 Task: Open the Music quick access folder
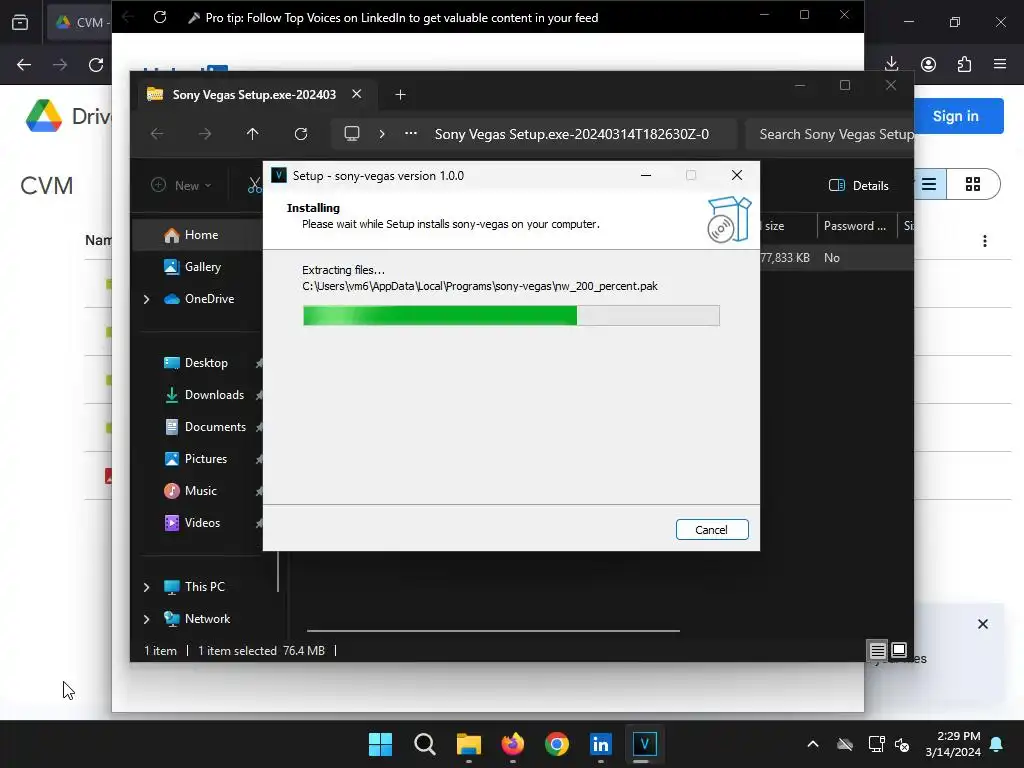(x=190, y=491)
